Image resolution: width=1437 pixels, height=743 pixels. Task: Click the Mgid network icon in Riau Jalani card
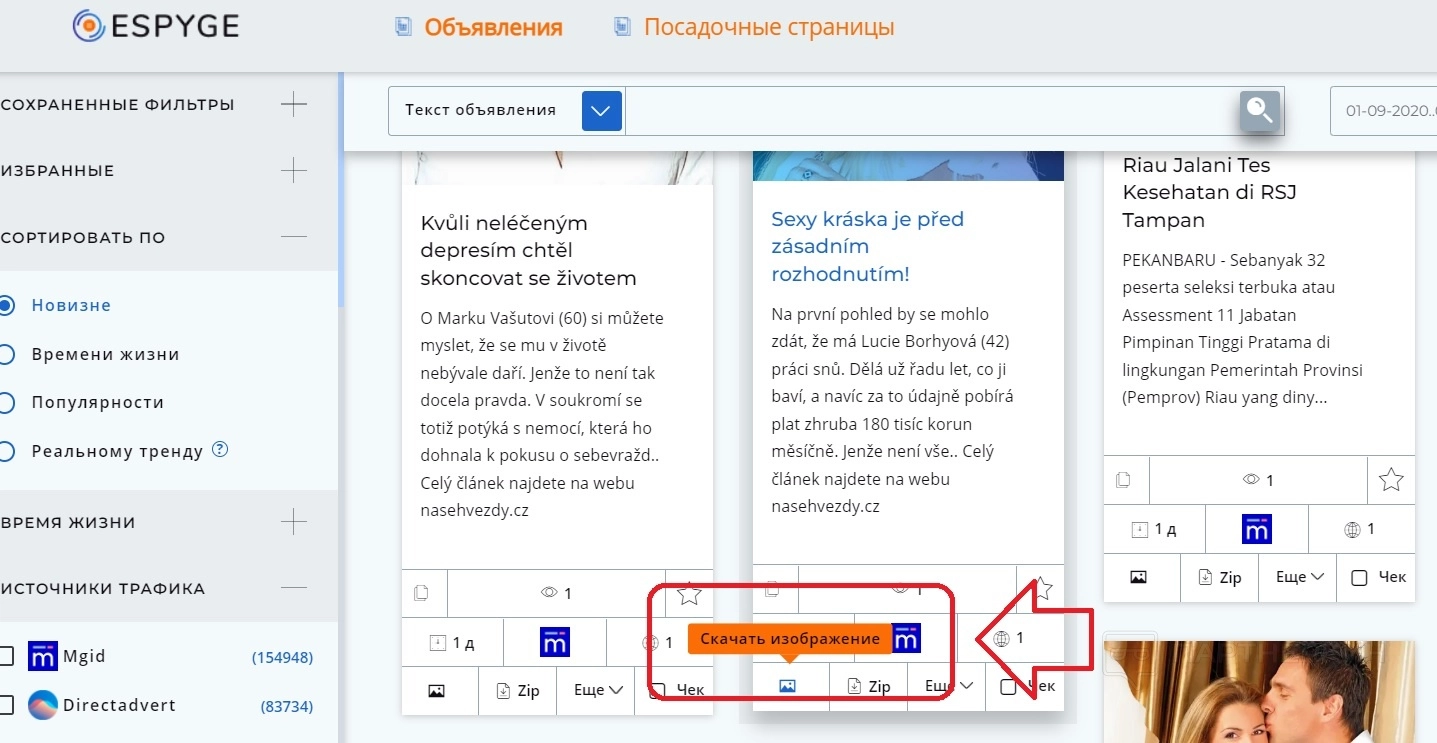1256,529
